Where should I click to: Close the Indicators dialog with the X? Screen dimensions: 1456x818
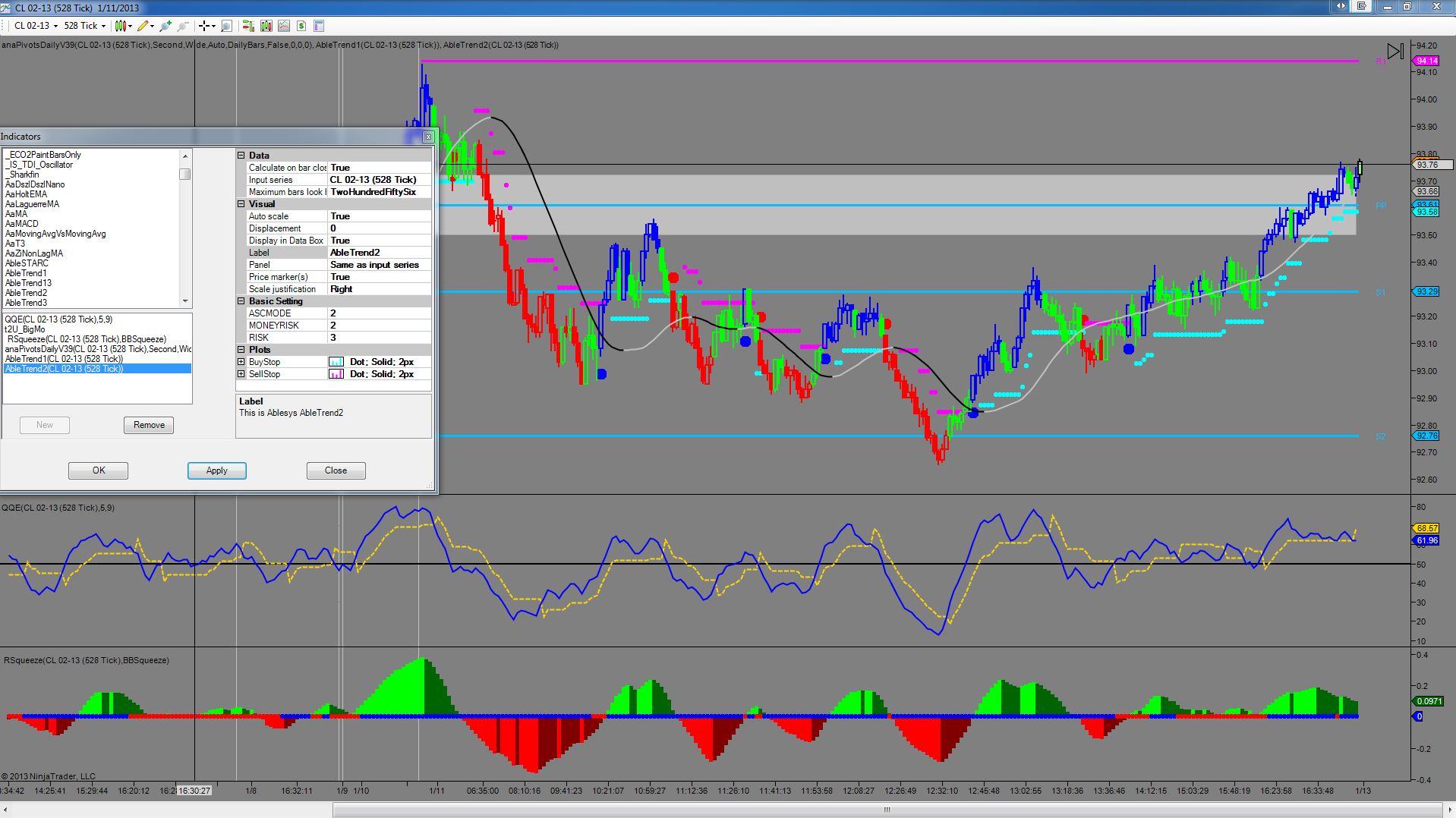point(428,137)
